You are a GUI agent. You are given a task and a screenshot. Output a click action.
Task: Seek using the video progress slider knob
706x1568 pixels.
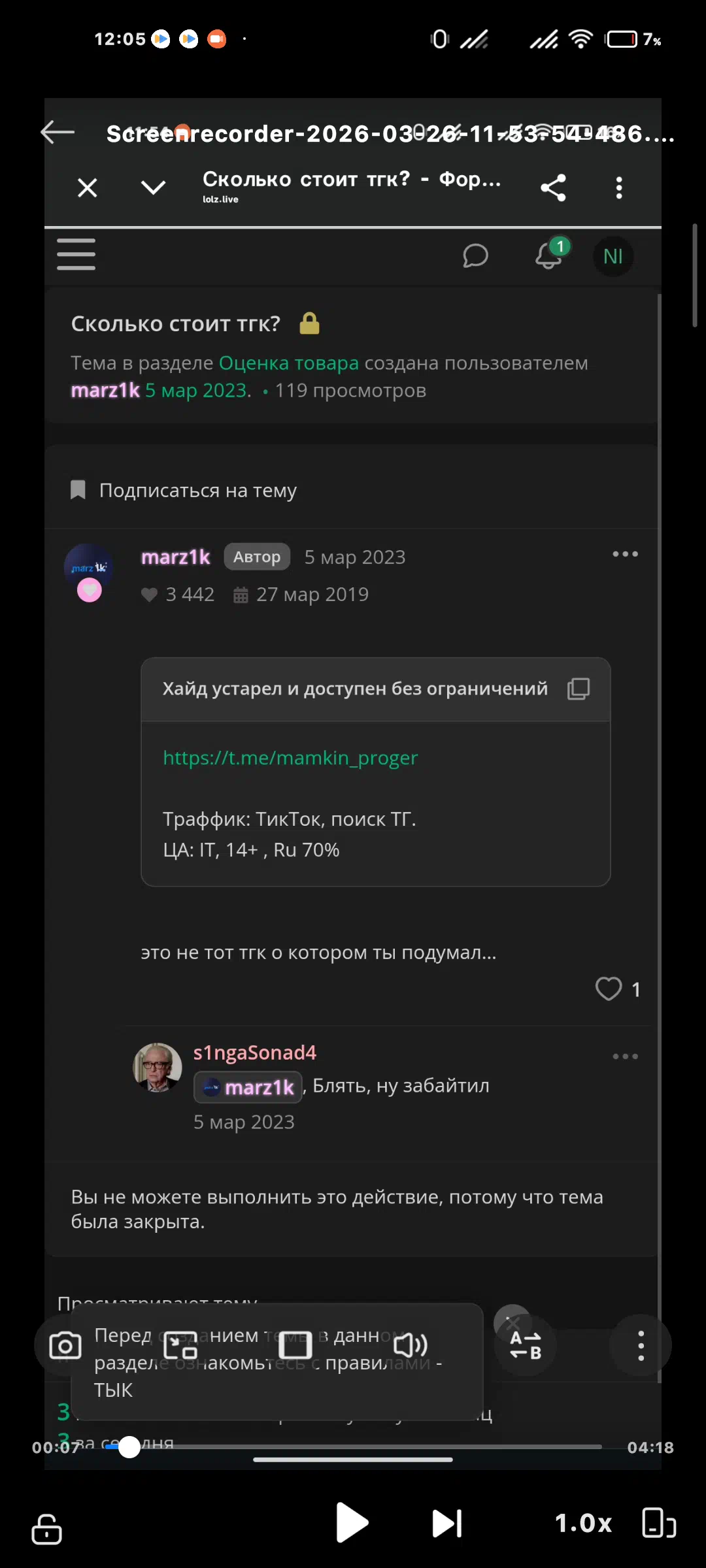pos(129,1447)
